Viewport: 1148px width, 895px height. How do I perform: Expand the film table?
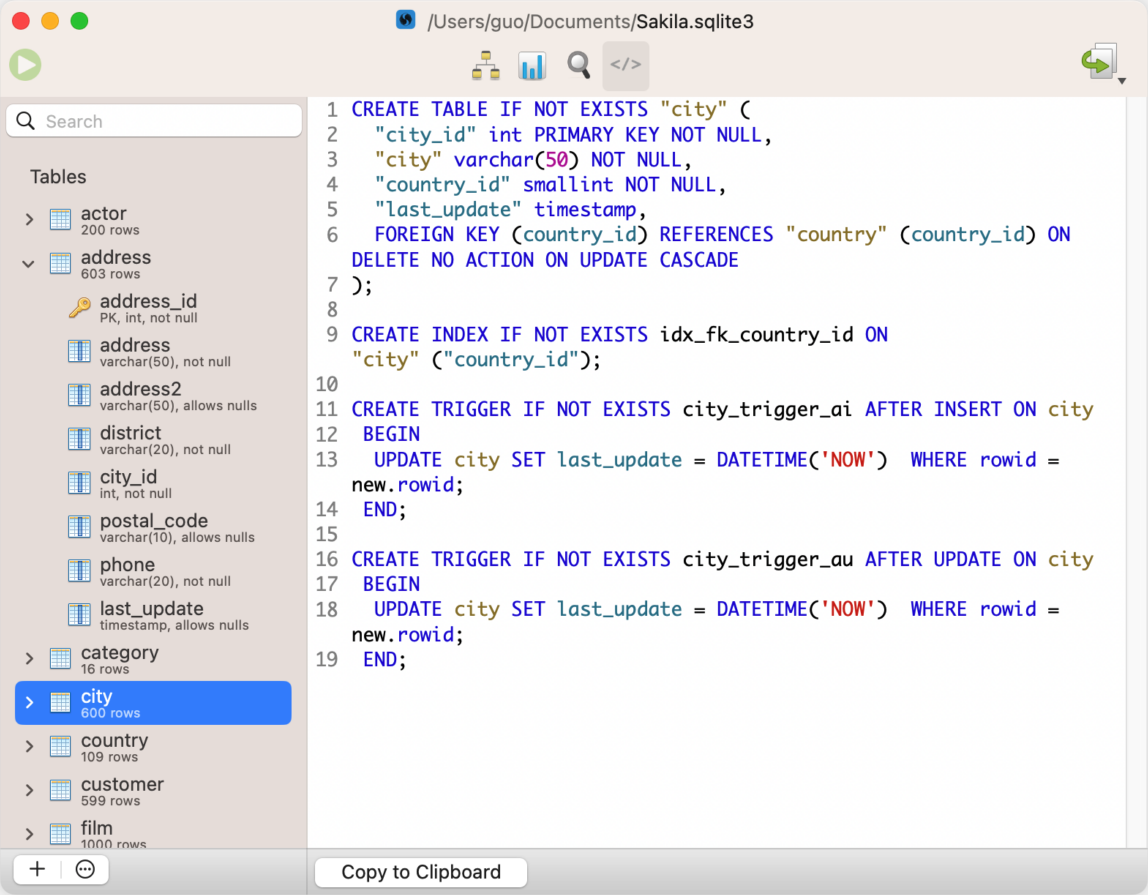(29, 834)
